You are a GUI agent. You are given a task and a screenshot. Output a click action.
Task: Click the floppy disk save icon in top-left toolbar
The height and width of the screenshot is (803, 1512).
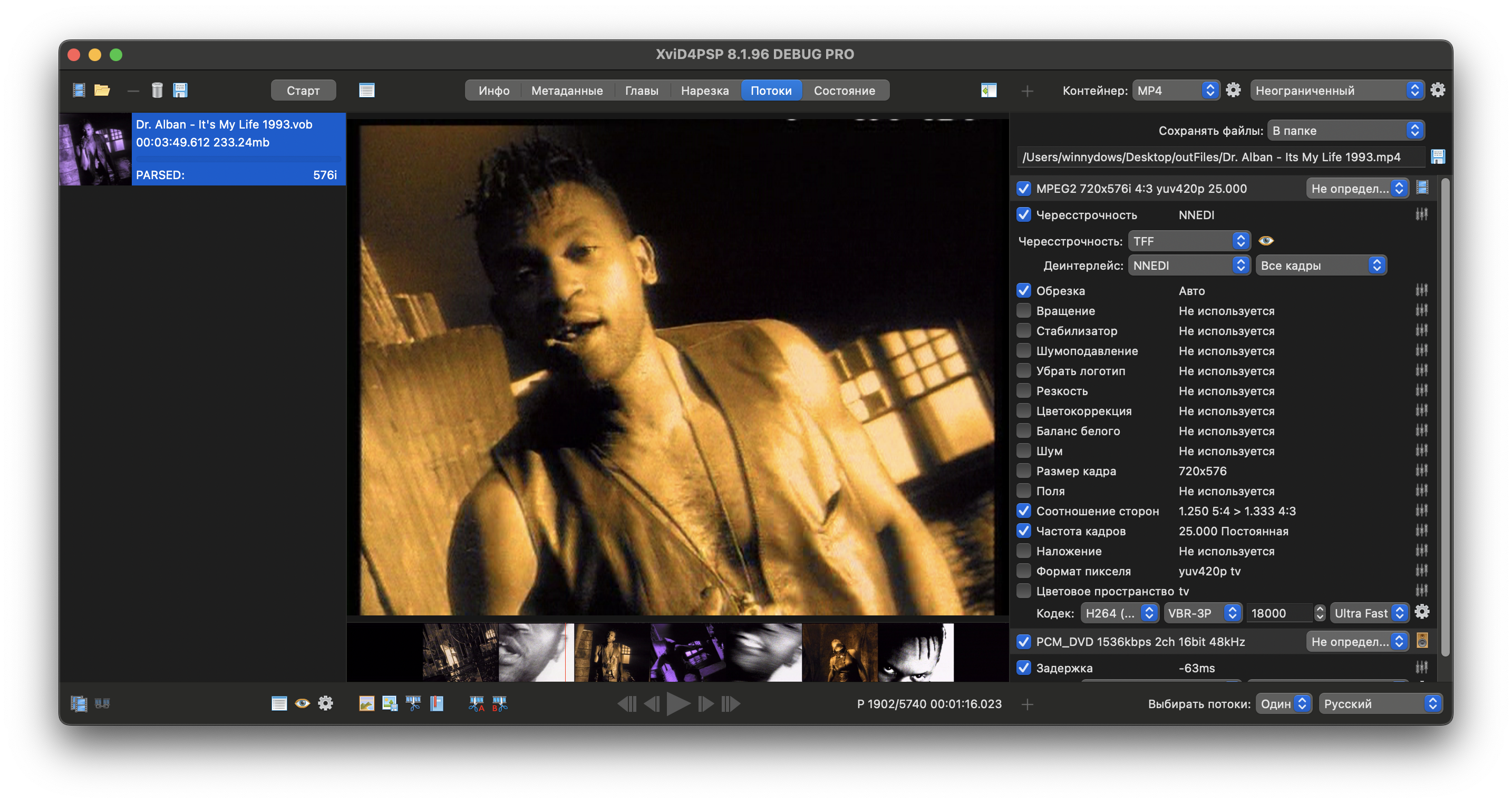(180, 90)
